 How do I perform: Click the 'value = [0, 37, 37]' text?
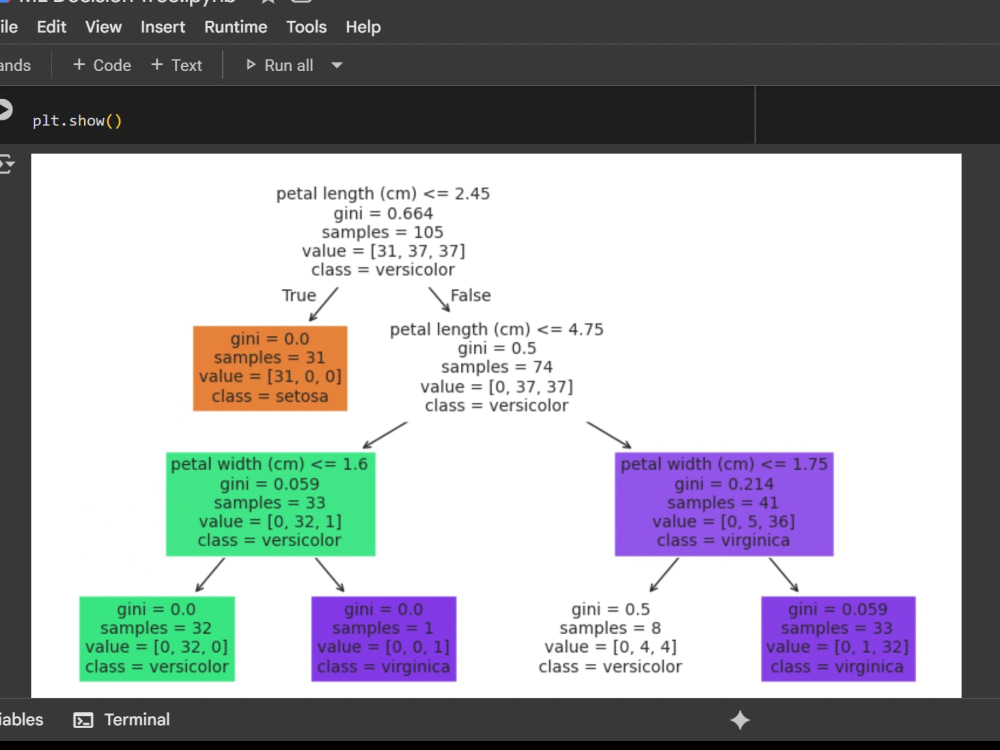[497, 386]
